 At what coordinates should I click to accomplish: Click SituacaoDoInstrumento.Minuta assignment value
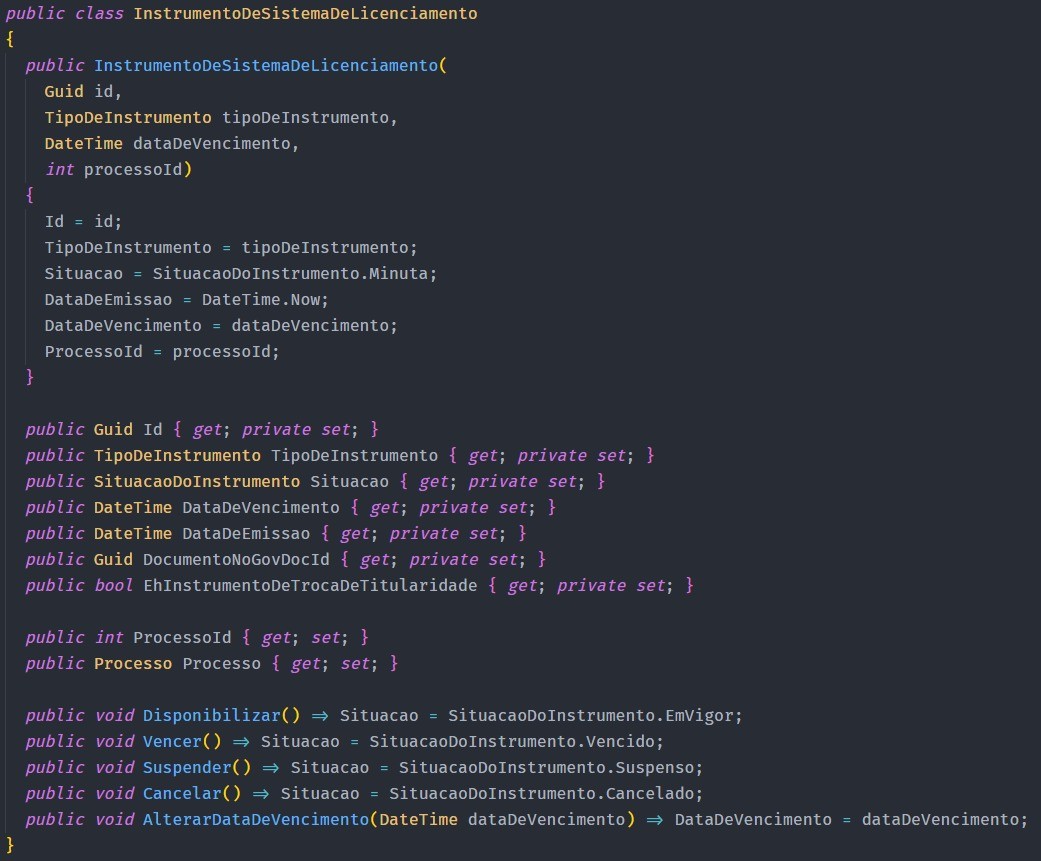click(x=290, y=274)
